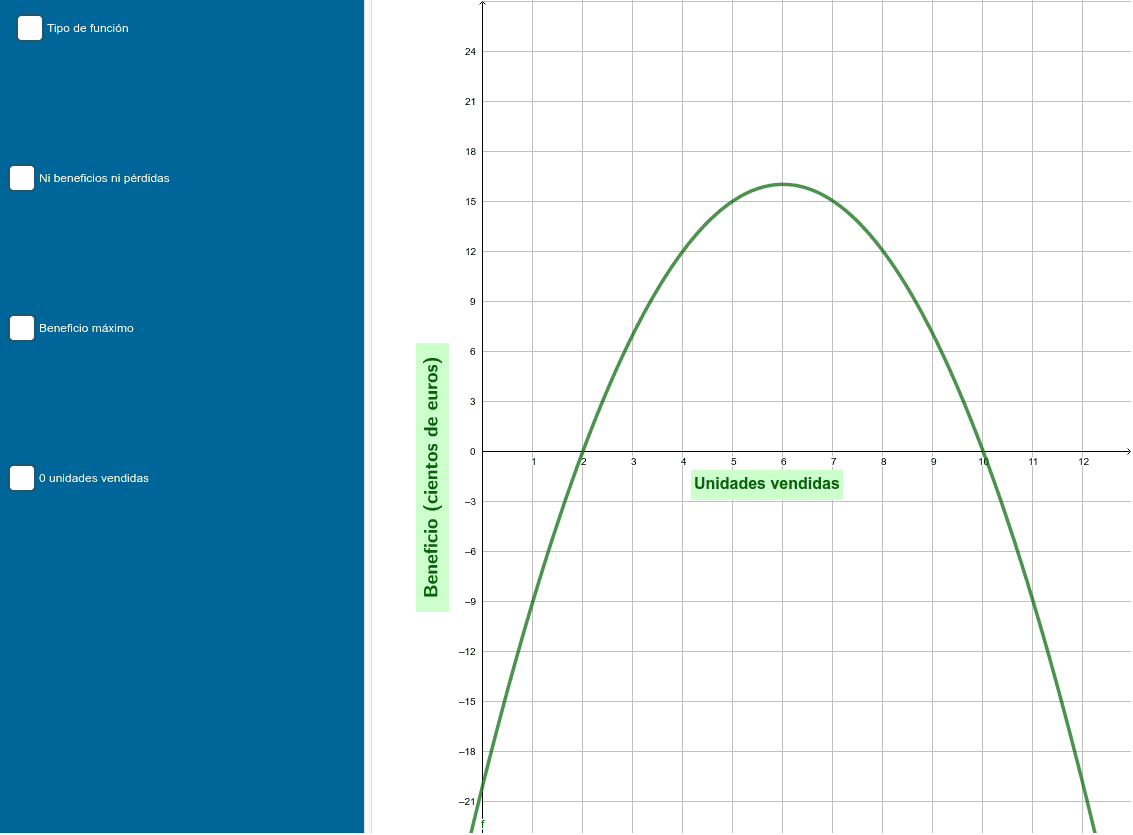This screenshot has height=835, width=1133.
Task: Click the function label f near axis bottom
Action: point(483,824)
